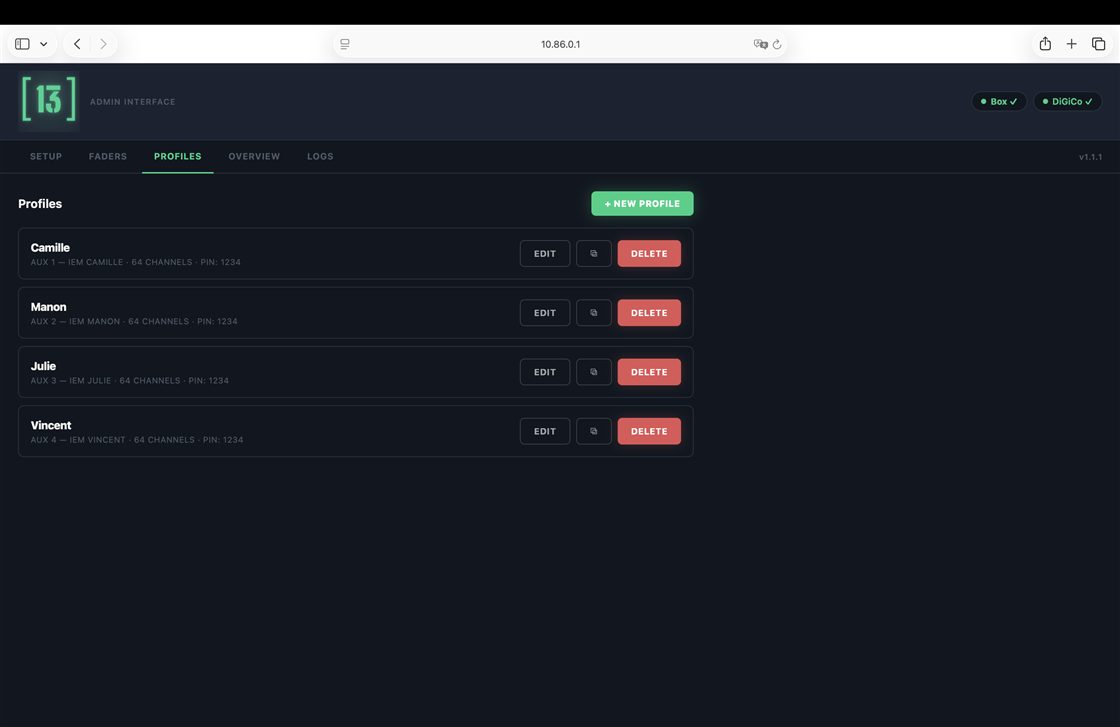Image resolution: width=1120 pixels, height=727 pixels.
Task: Duplicate the Camille profile using copy icon
Action: coord(594,254)
